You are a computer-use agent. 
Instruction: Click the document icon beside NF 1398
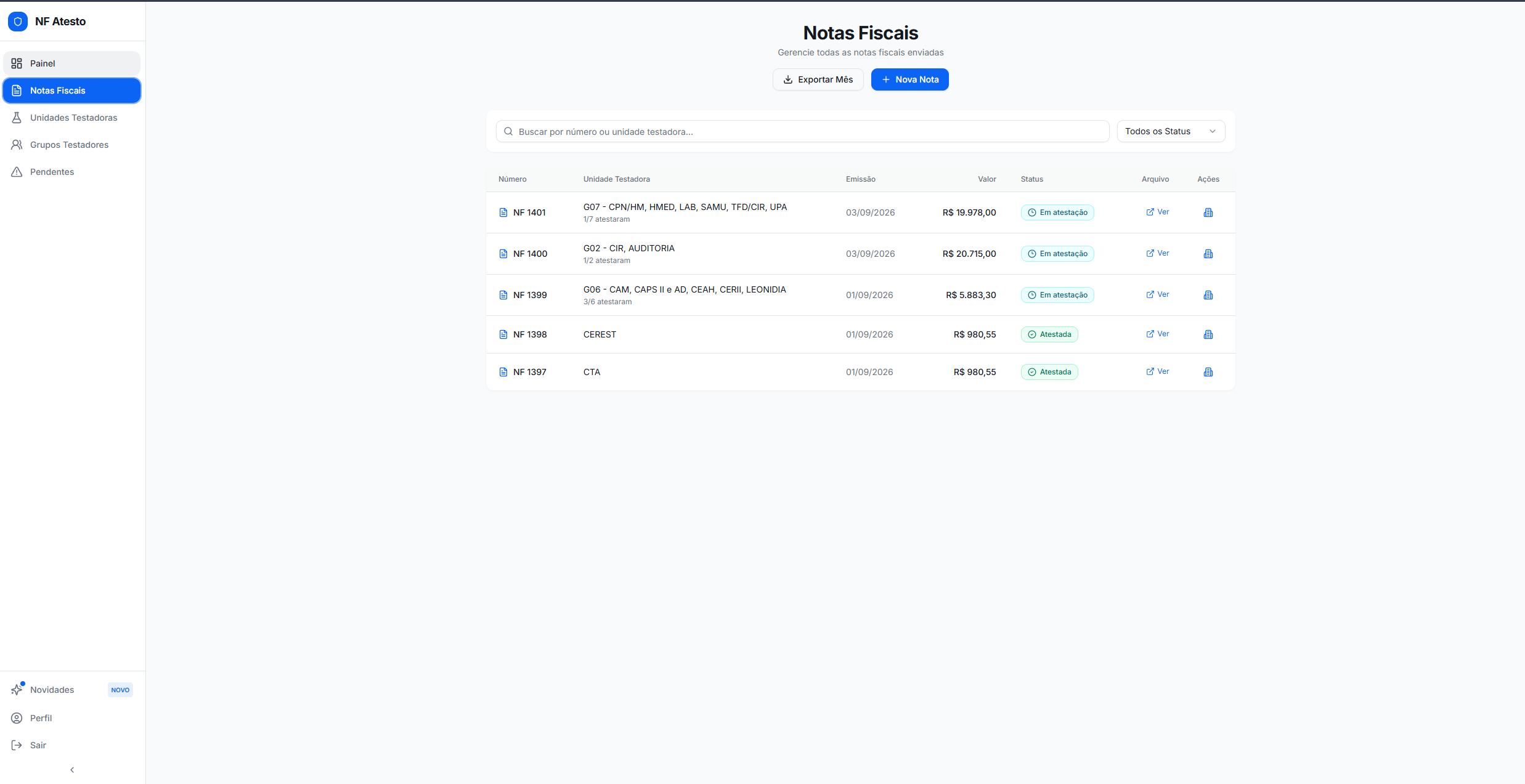(503, 334)
